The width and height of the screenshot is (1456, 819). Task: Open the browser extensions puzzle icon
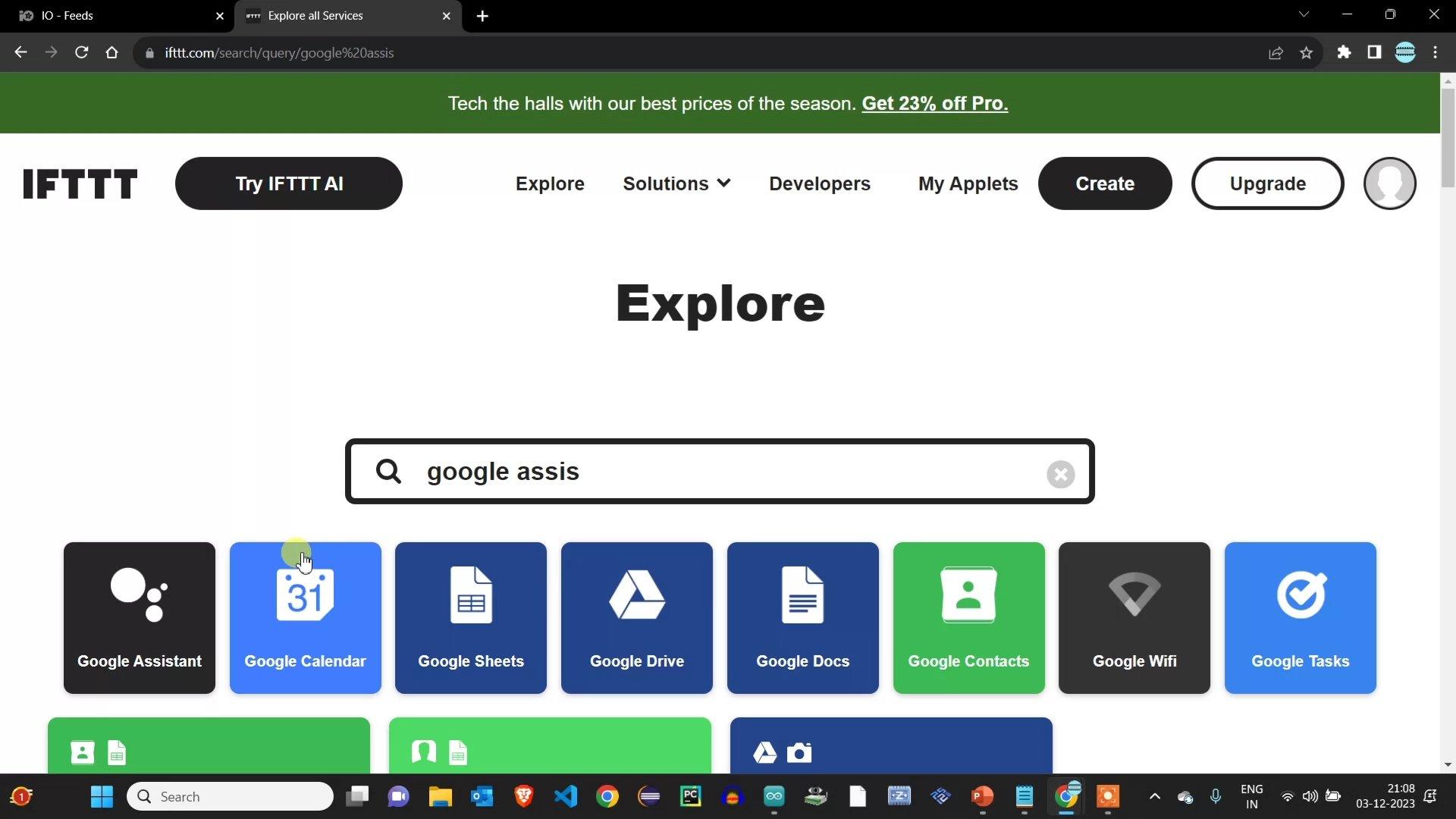[1344, 52]
